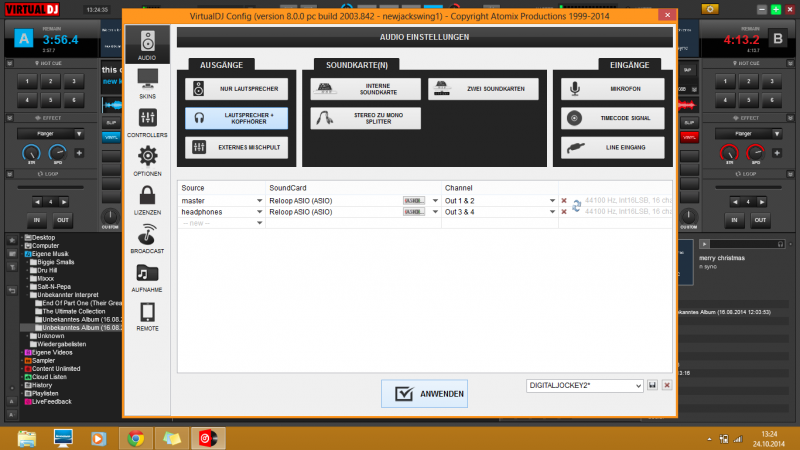Open the -- new -- source dropdown
800x450 pixels.
[x=259, y=223]
